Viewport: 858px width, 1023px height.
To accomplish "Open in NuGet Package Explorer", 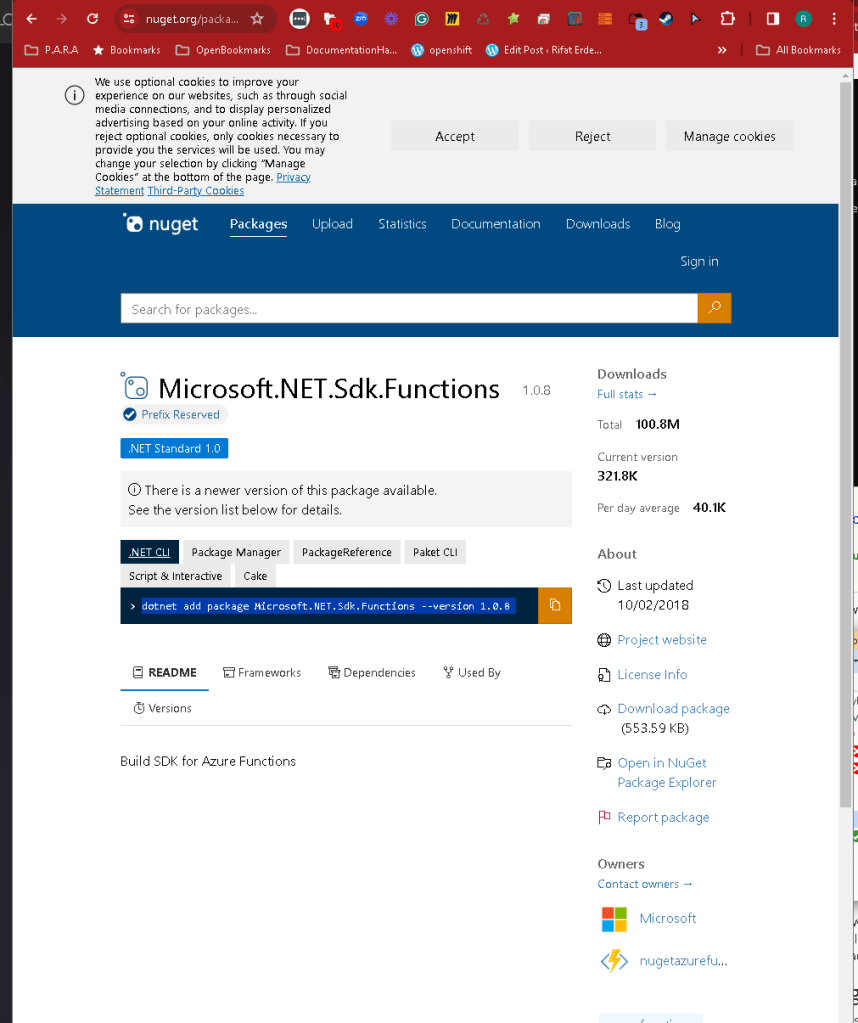I will pos(667,772).
